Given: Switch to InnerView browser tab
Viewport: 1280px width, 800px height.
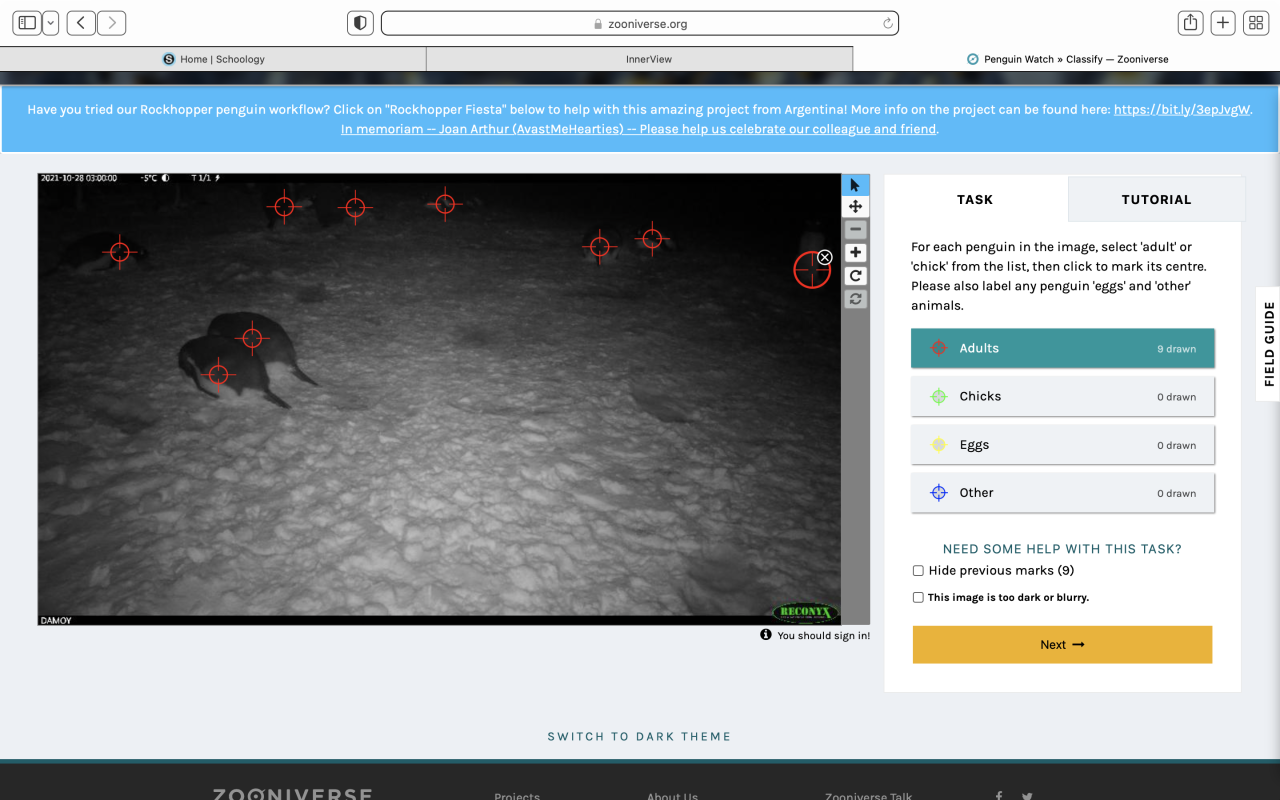Looking at the screenshot, I should 640,59.
